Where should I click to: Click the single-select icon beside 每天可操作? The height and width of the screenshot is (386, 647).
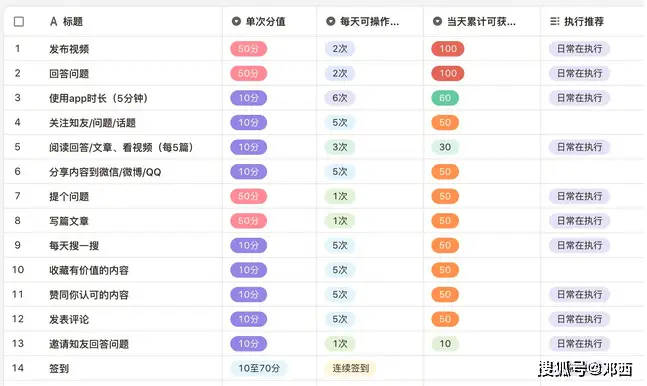point(331,21)
